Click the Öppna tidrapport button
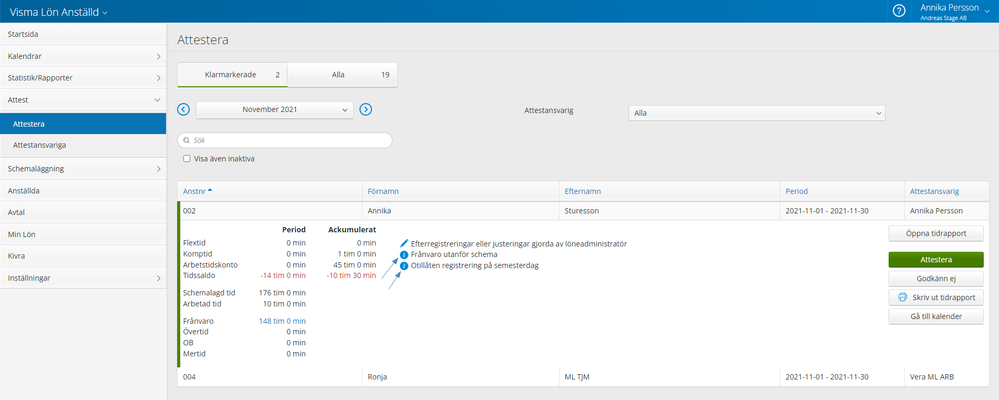The height and width of the screenshot is (400, 999). click(x=935, y=234)
